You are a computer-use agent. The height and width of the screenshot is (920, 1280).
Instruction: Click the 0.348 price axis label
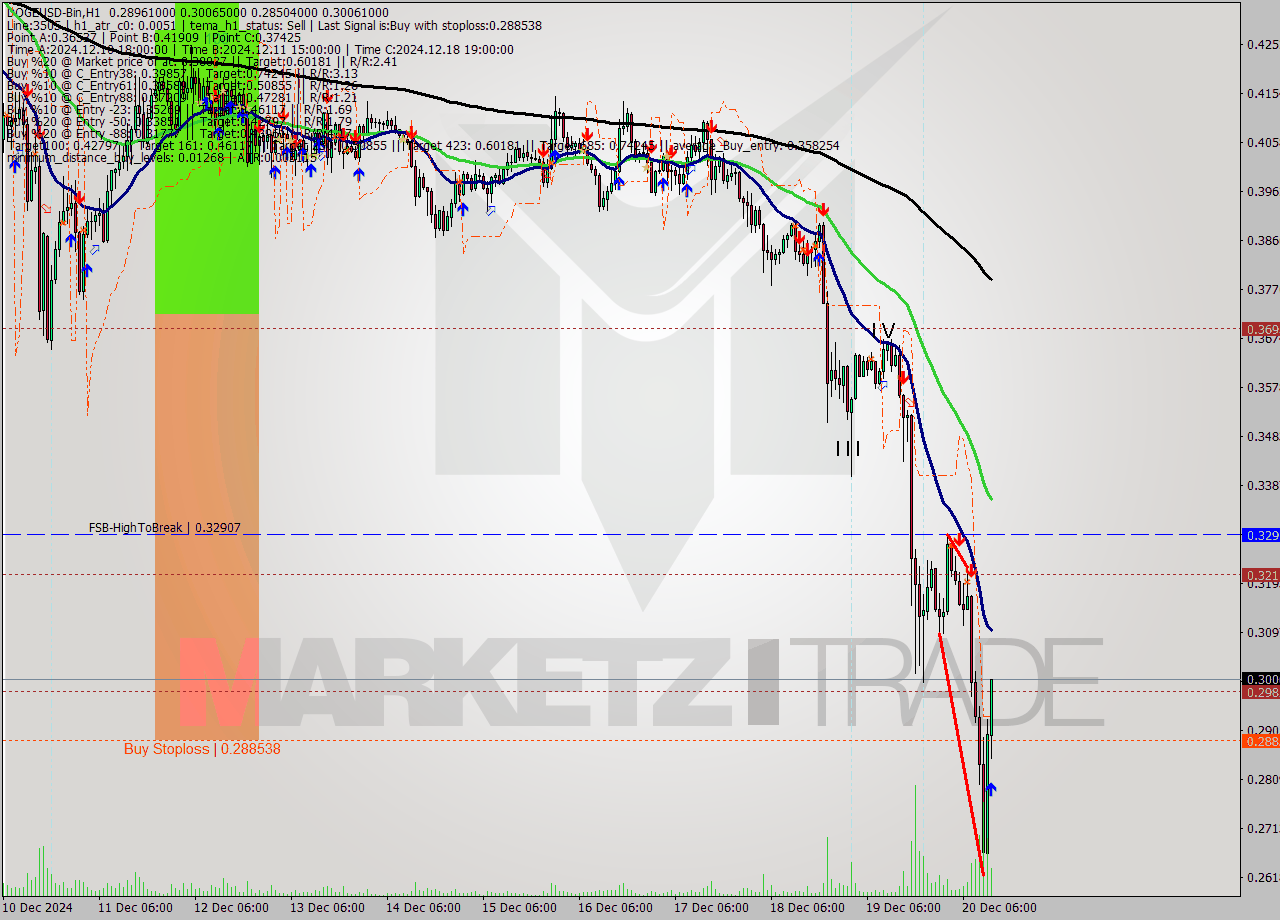tap(1262, 436)
